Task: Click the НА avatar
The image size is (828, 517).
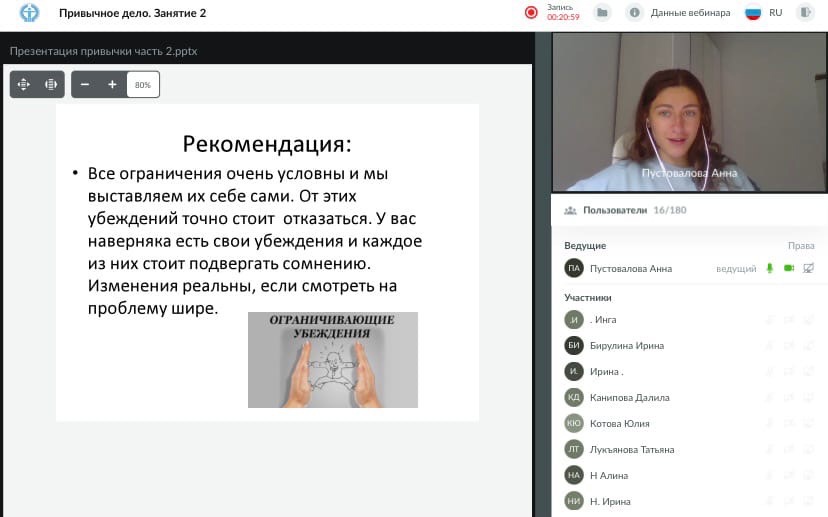Action: (574, 475)
